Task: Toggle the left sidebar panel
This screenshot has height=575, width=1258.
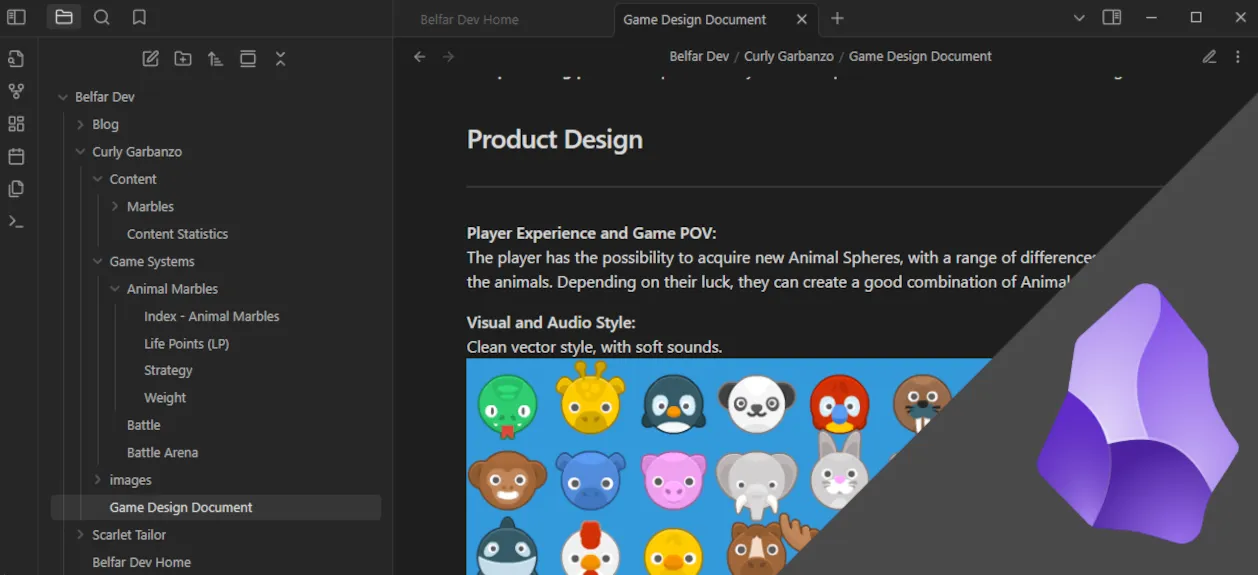Action: 16,17
